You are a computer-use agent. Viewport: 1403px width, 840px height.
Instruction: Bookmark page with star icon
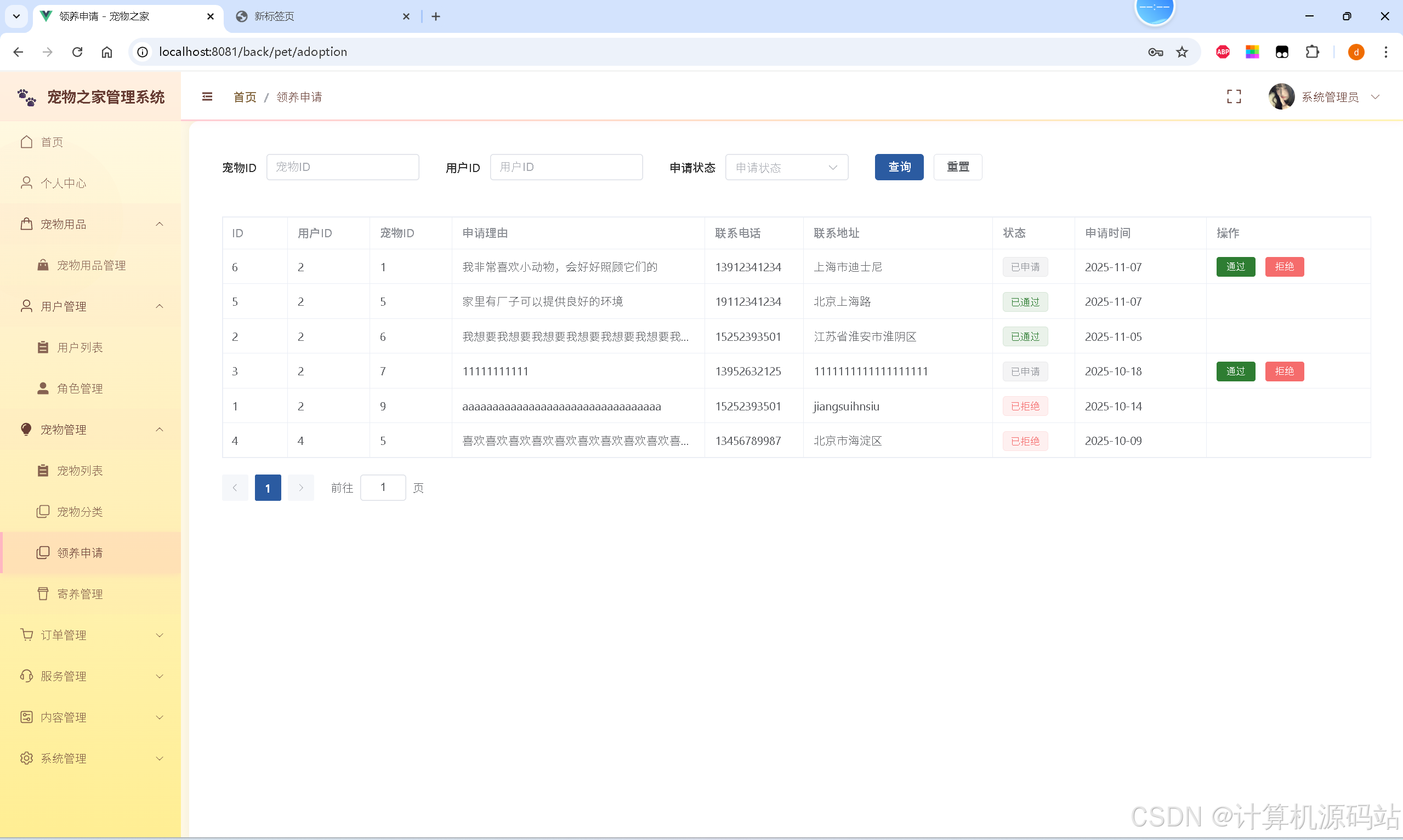[x=1182, y=52]
